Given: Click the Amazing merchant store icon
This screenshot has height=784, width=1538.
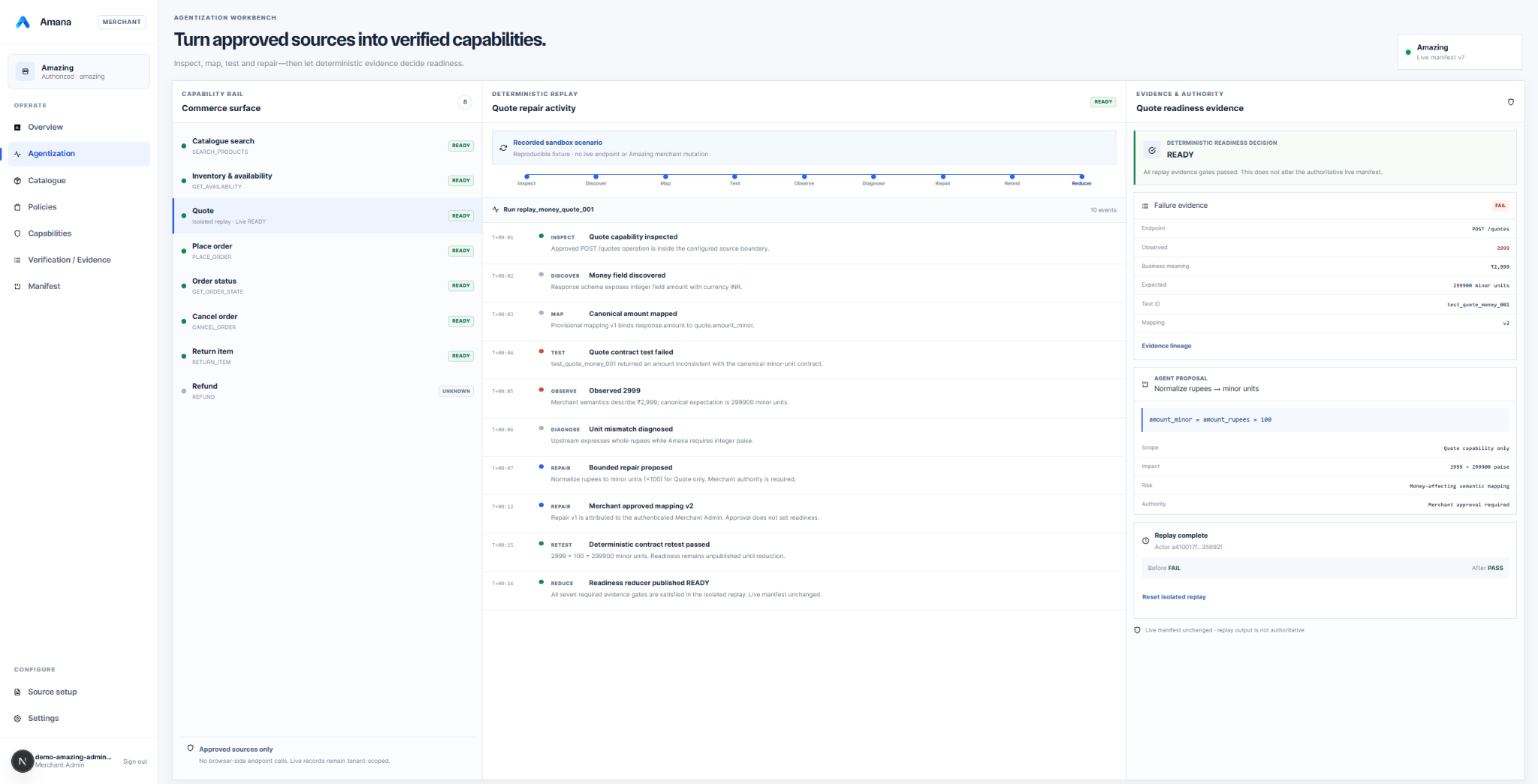Looking at the screenshot, I should [x=26, y=71].
